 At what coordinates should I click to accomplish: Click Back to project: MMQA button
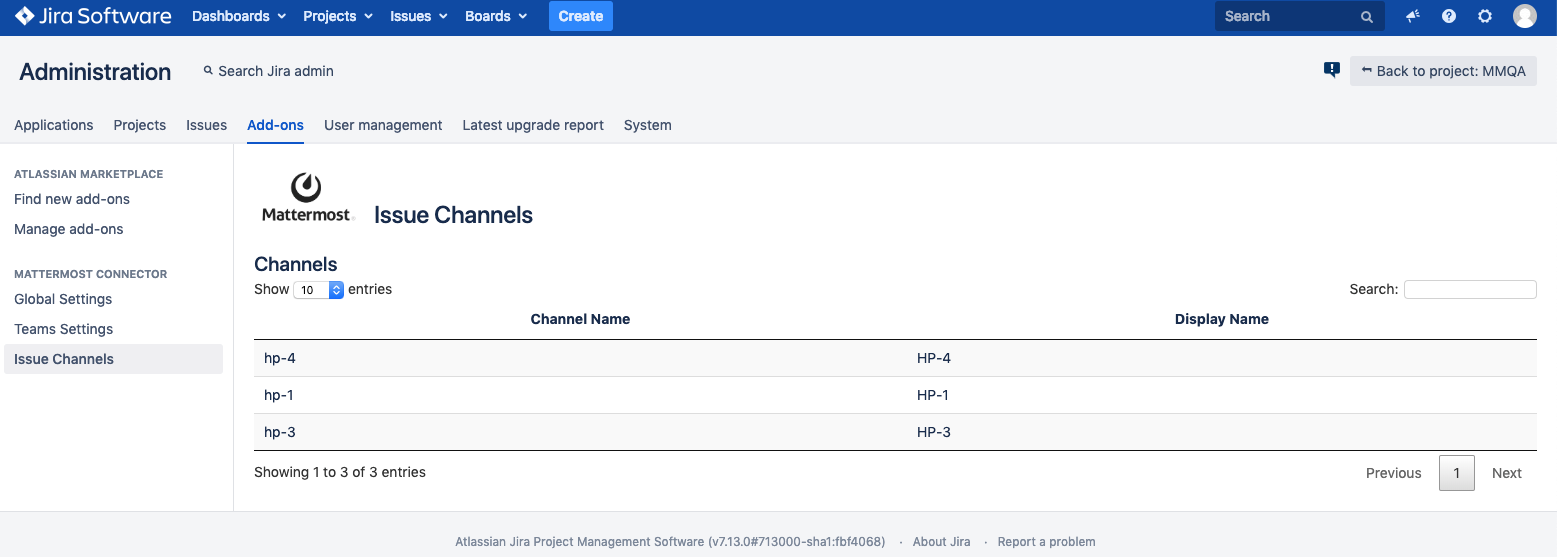(1443, 71)
